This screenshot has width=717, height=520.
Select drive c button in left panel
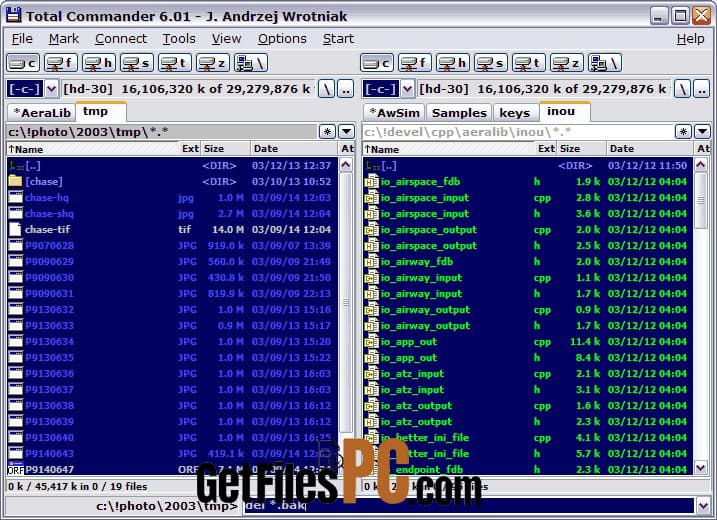click(x=22, y=63)
